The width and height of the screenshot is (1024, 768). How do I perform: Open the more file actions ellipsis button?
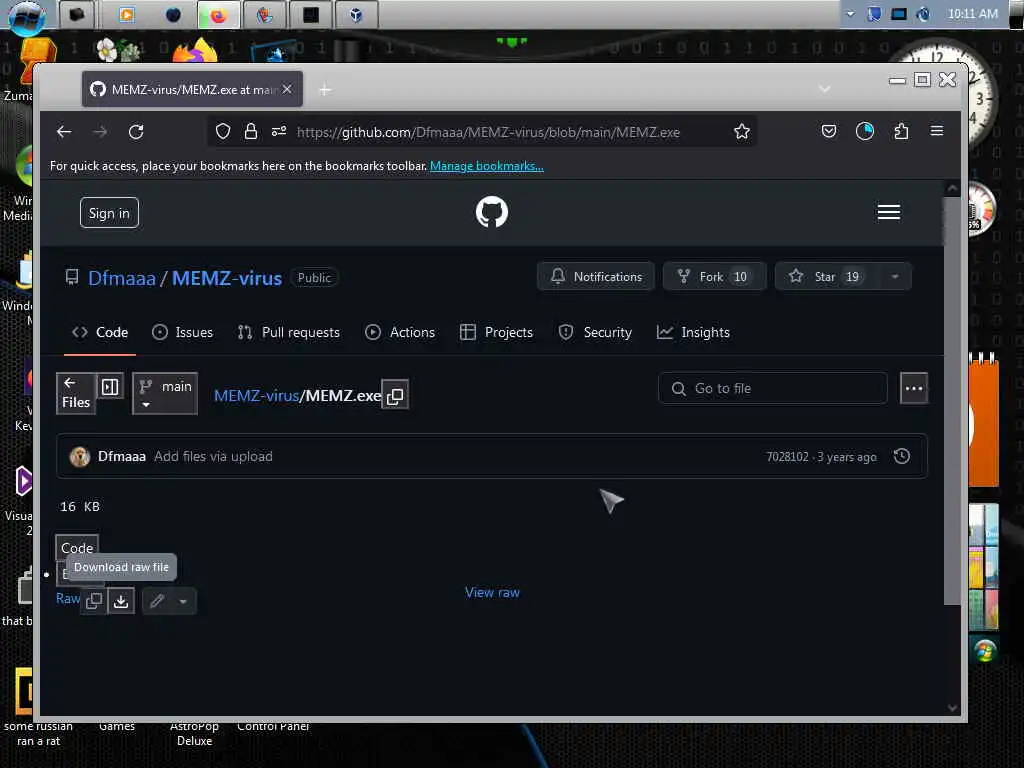[914, 389]
